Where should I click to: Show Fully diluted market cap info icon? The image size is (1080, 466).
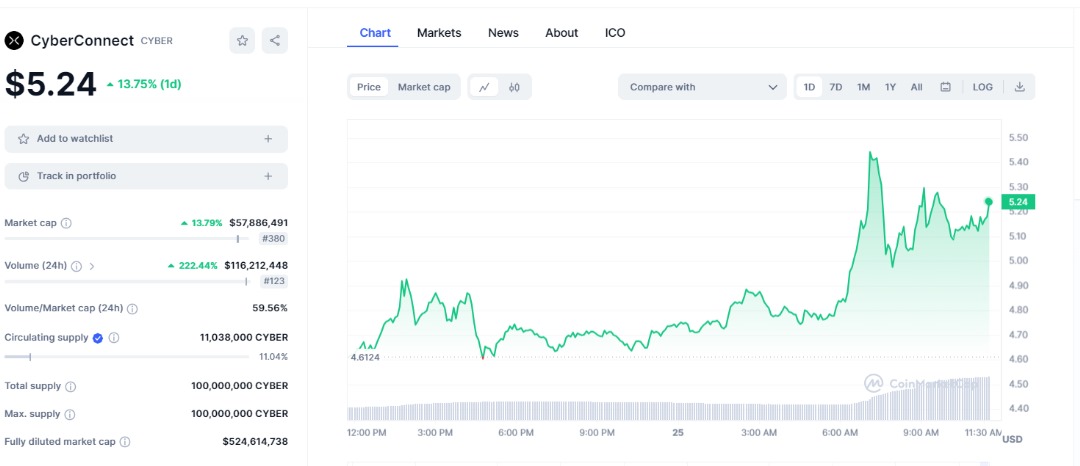(x=125, y=442)
